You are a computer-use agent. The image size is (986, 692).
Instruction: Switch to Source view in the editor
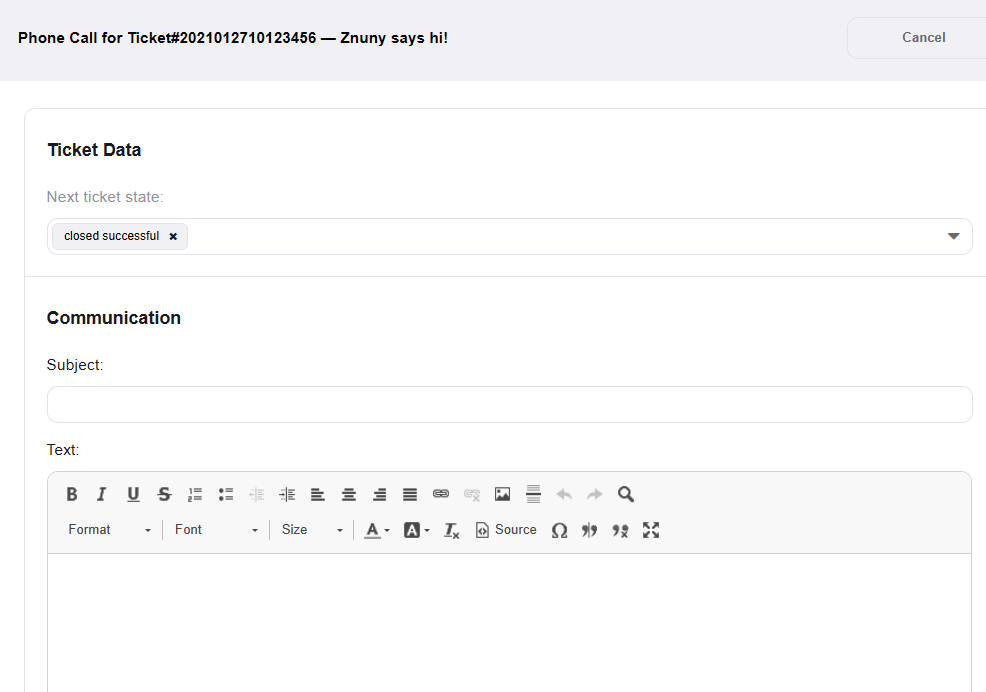506,530
